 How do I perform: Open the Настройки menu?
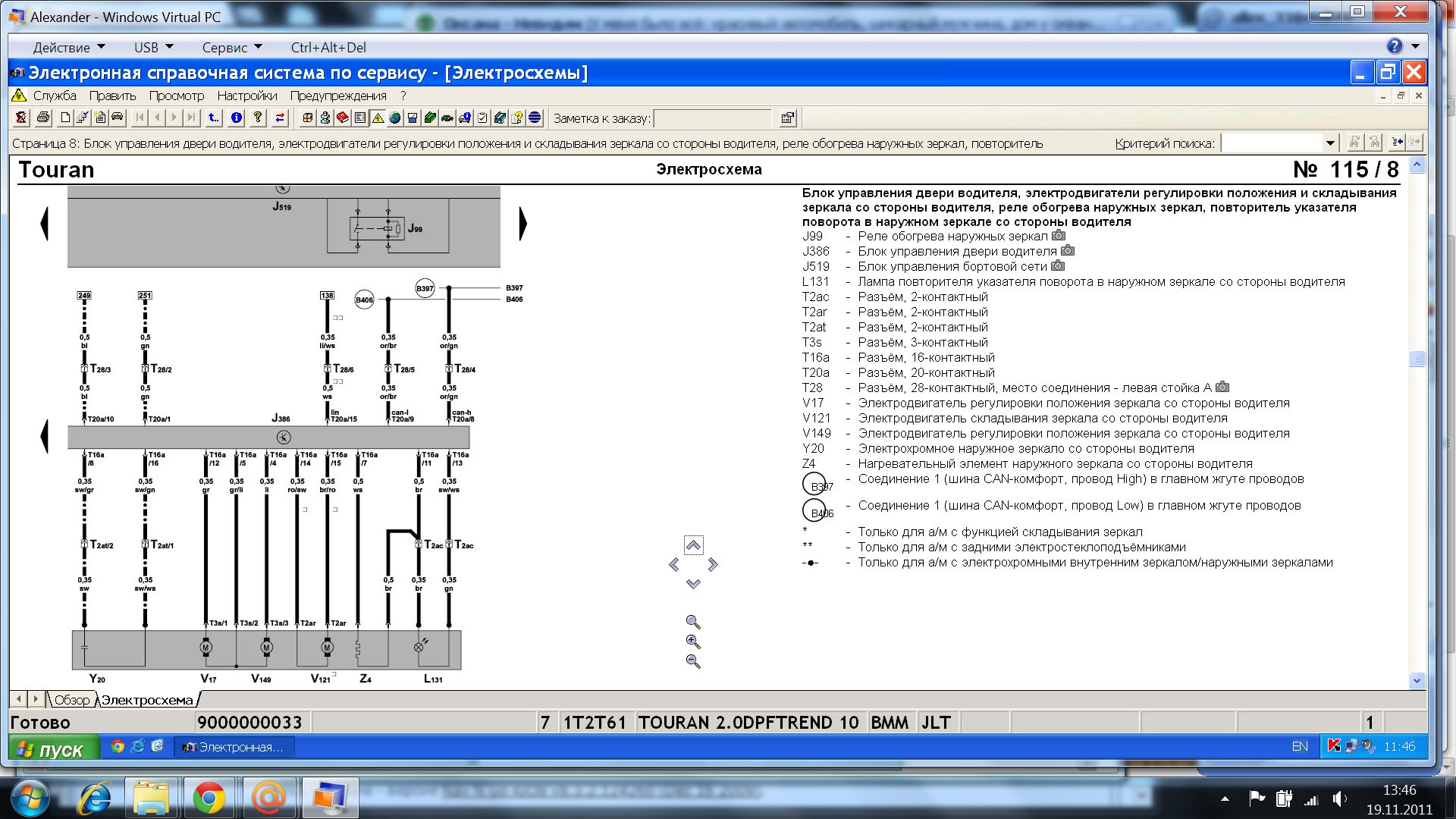pyautogui.click(x=247, y=96)
